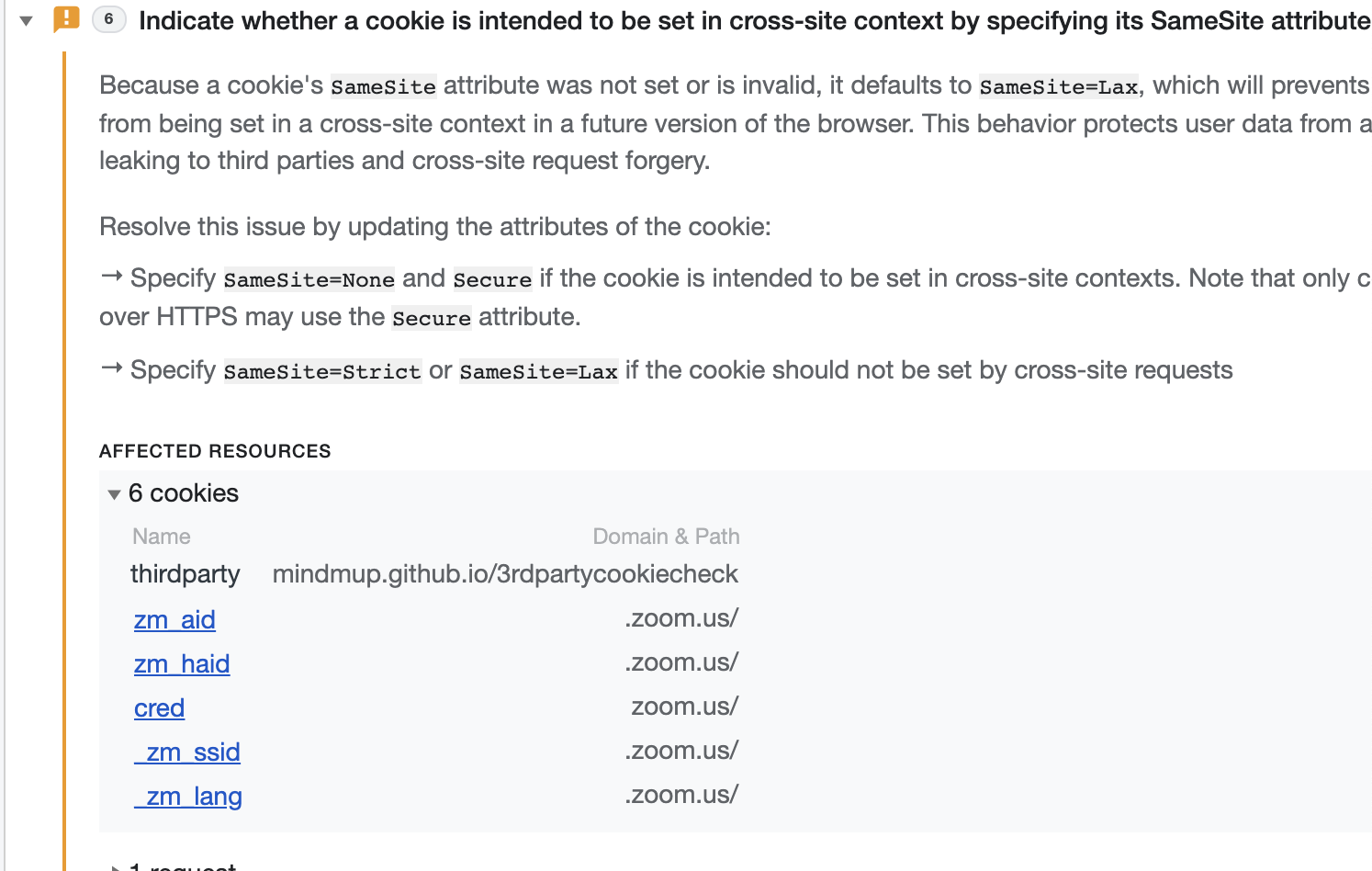Collapse the 6 cookies section triangle
The height and width of the screenshot is (871, 1372).
pyautogui.click(x=114, y=494)
